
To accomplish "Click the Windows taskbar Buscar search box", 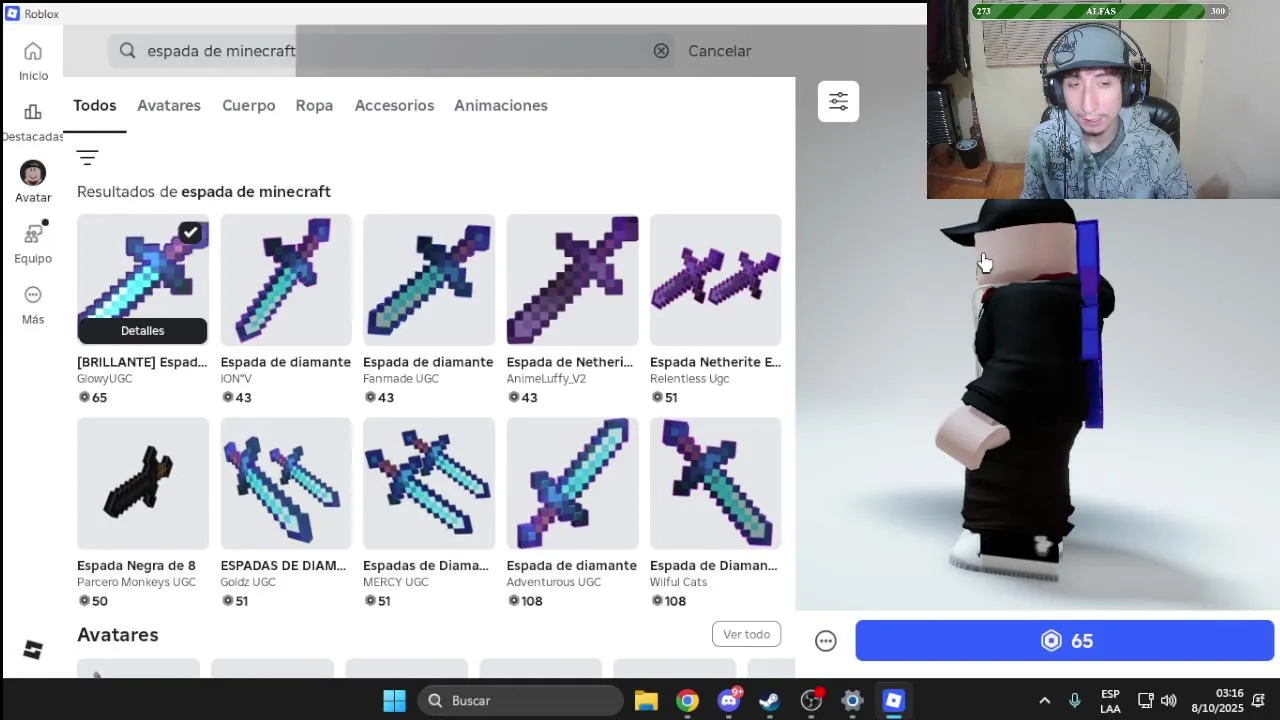I will click(x=520, y=701).
